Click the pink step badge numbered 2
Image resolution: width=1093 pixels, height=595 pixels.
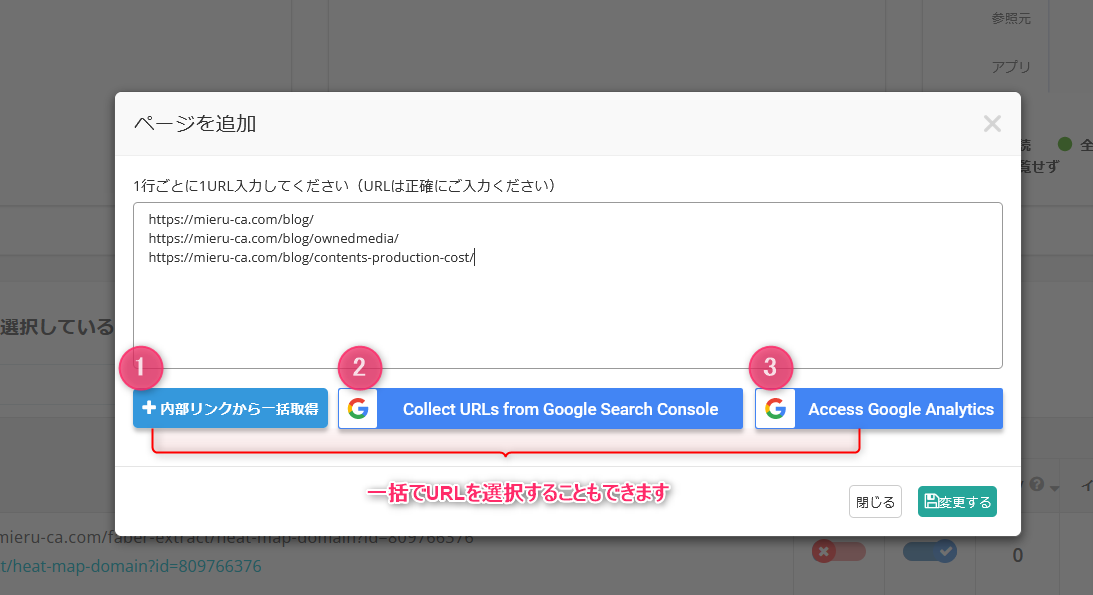pos(362,368)
